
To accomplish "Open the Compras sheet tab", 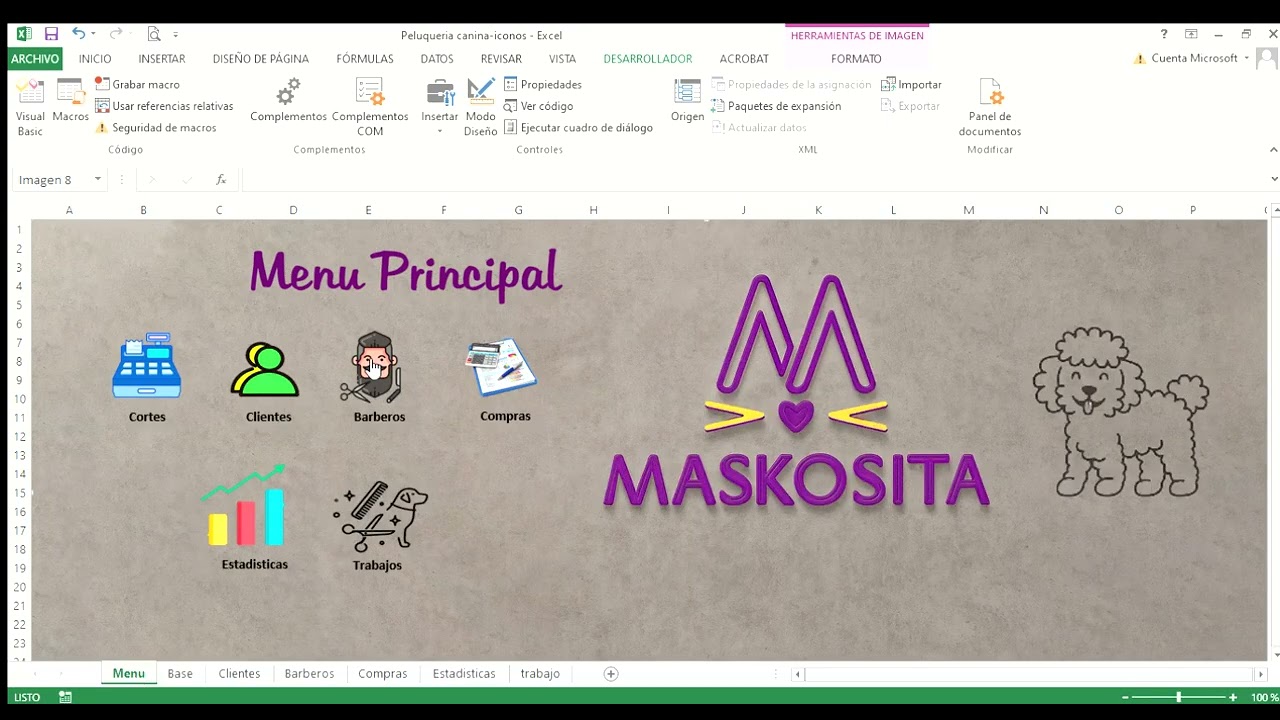I will click(x=383, y=674).
